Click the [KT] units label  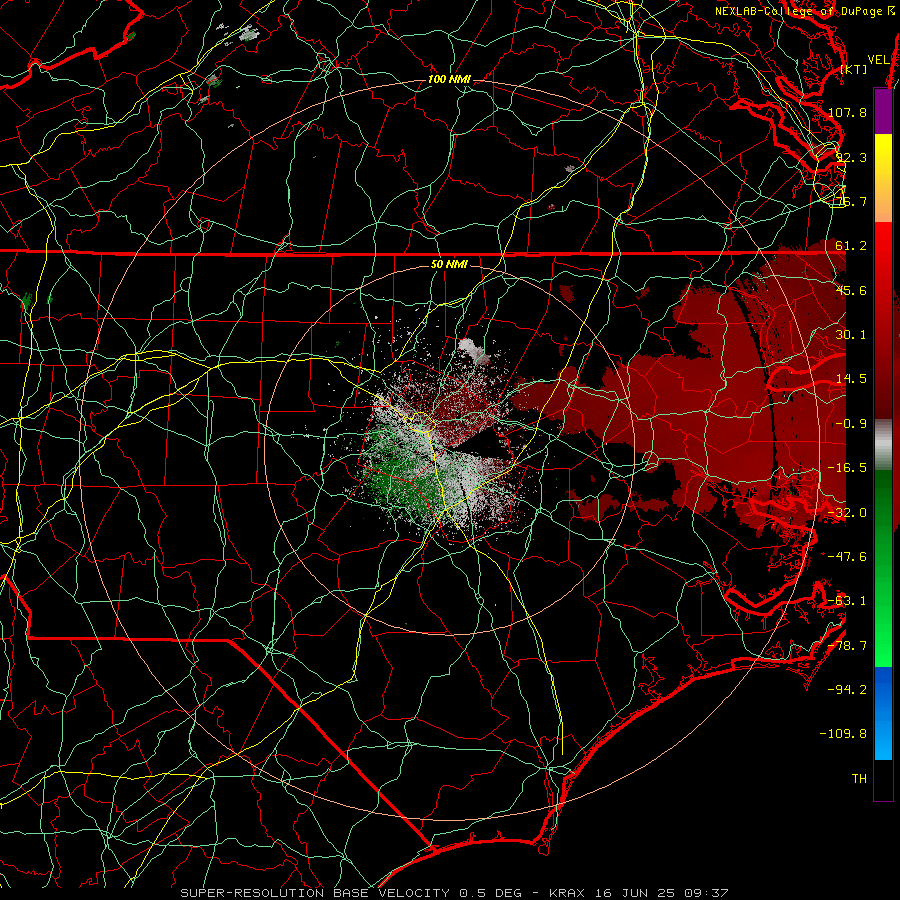click(854, 69)
